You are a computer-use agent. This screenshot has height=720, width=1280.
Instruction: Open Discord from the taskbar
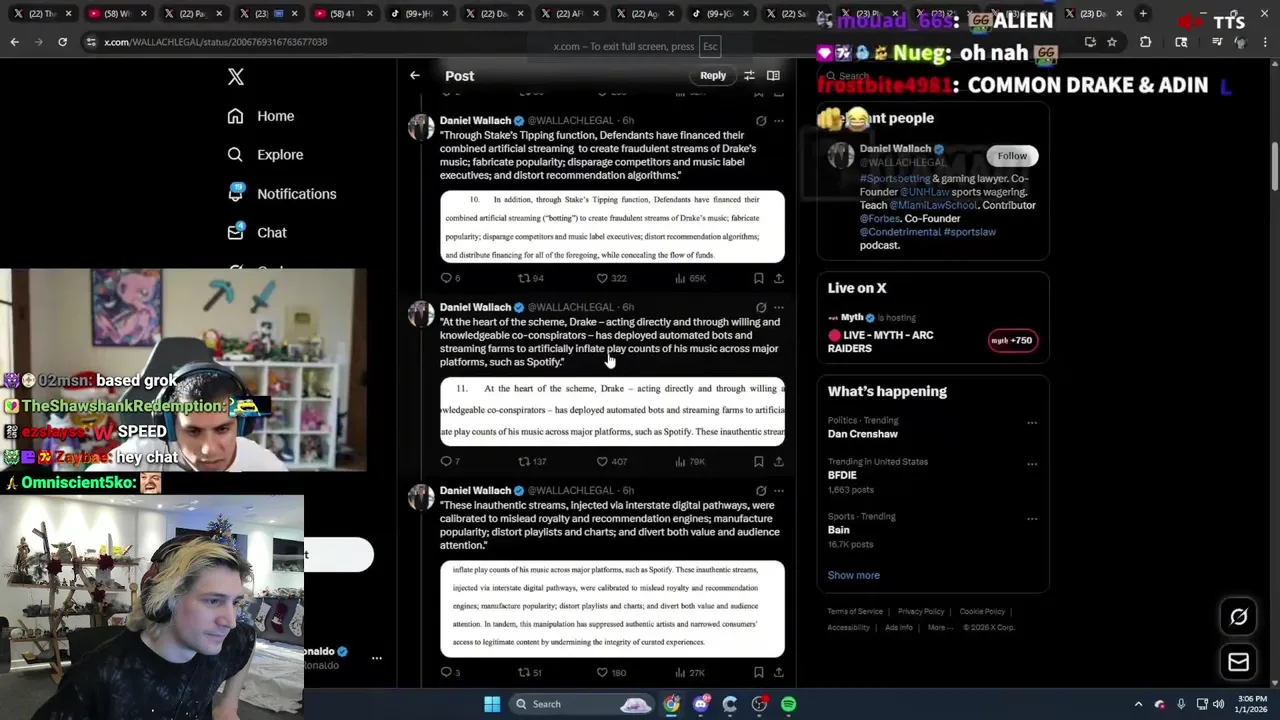point(701,704)
